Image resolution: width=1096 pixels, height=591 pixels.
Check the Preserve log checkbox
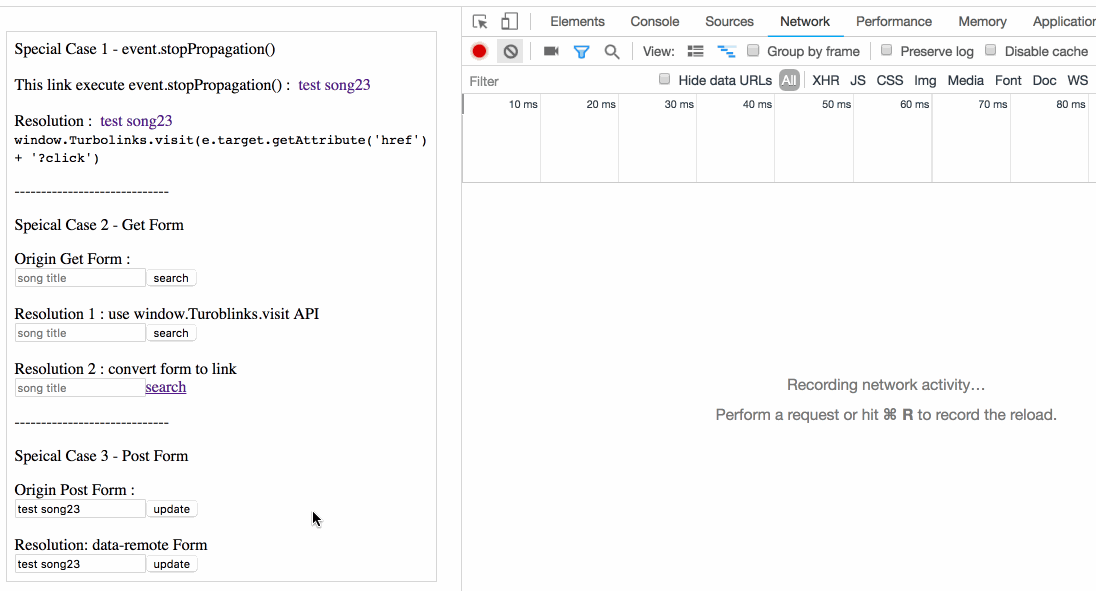click(x=887, y=51)
